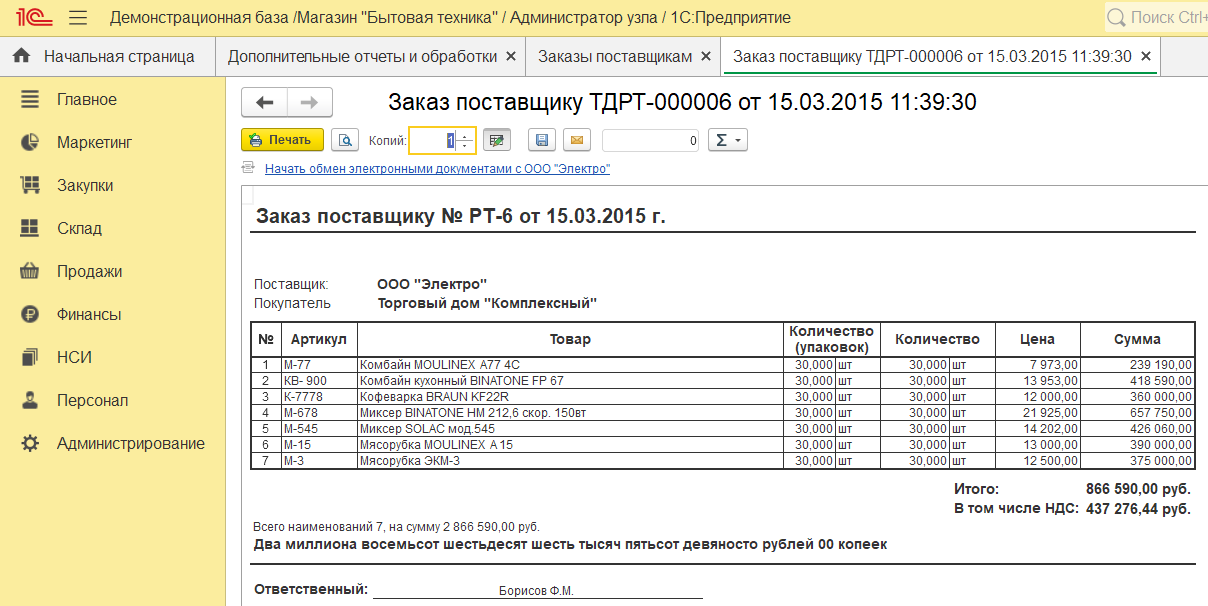Click the document title Заказ поставщику № РТ-6

click(x=461, y=216)
